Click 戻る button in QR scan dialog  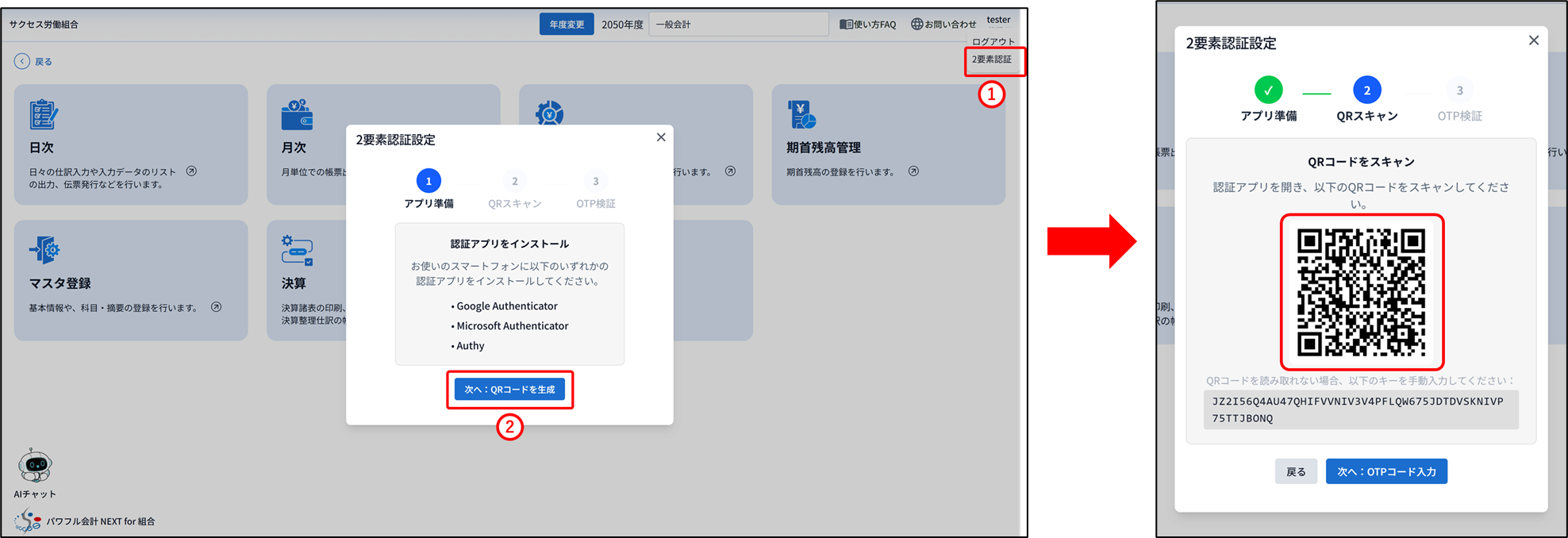point(1296,471)
